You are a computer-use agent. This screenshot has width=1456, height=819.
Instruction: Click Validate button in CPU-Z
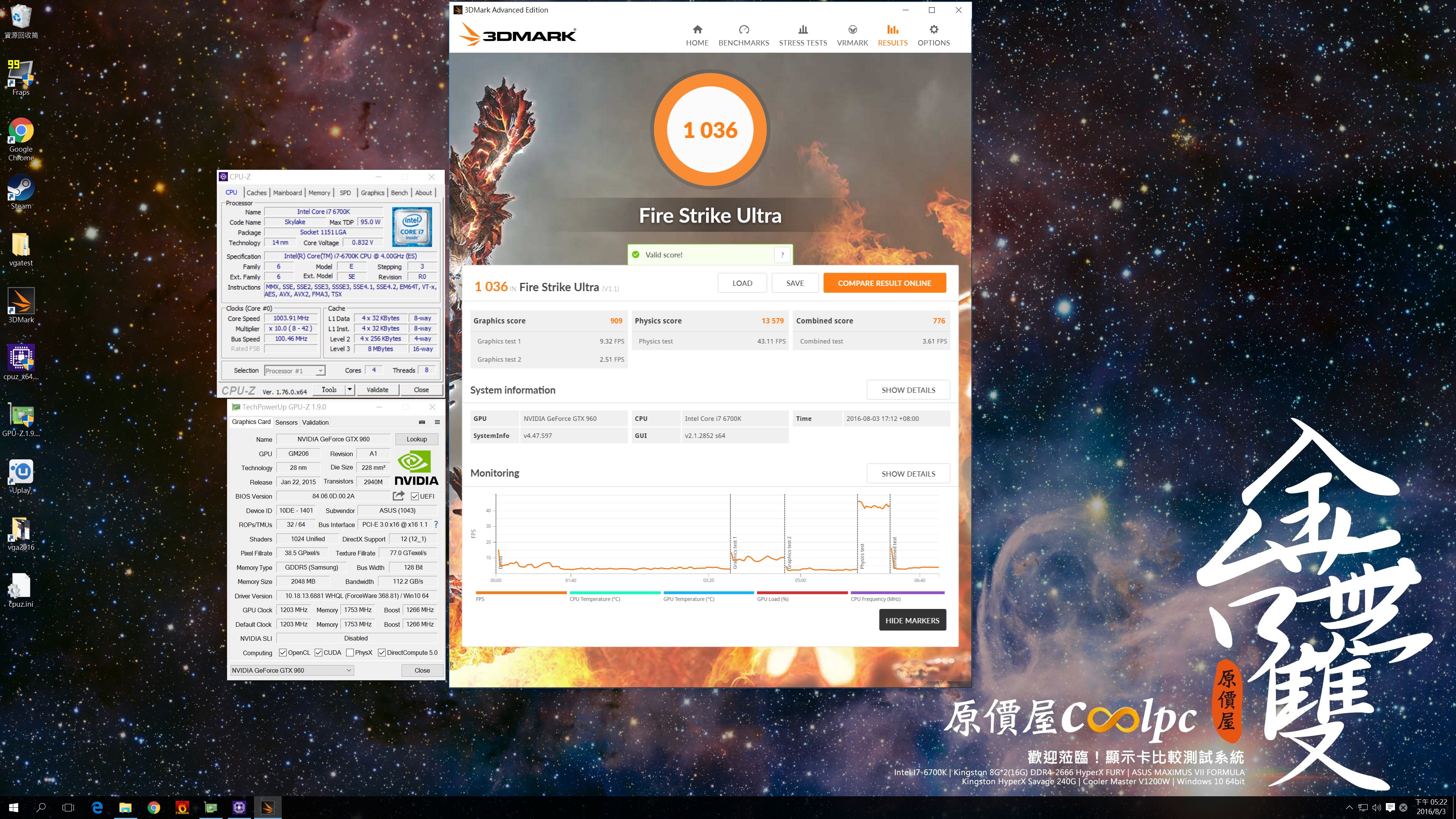click(x=377, y=389)
